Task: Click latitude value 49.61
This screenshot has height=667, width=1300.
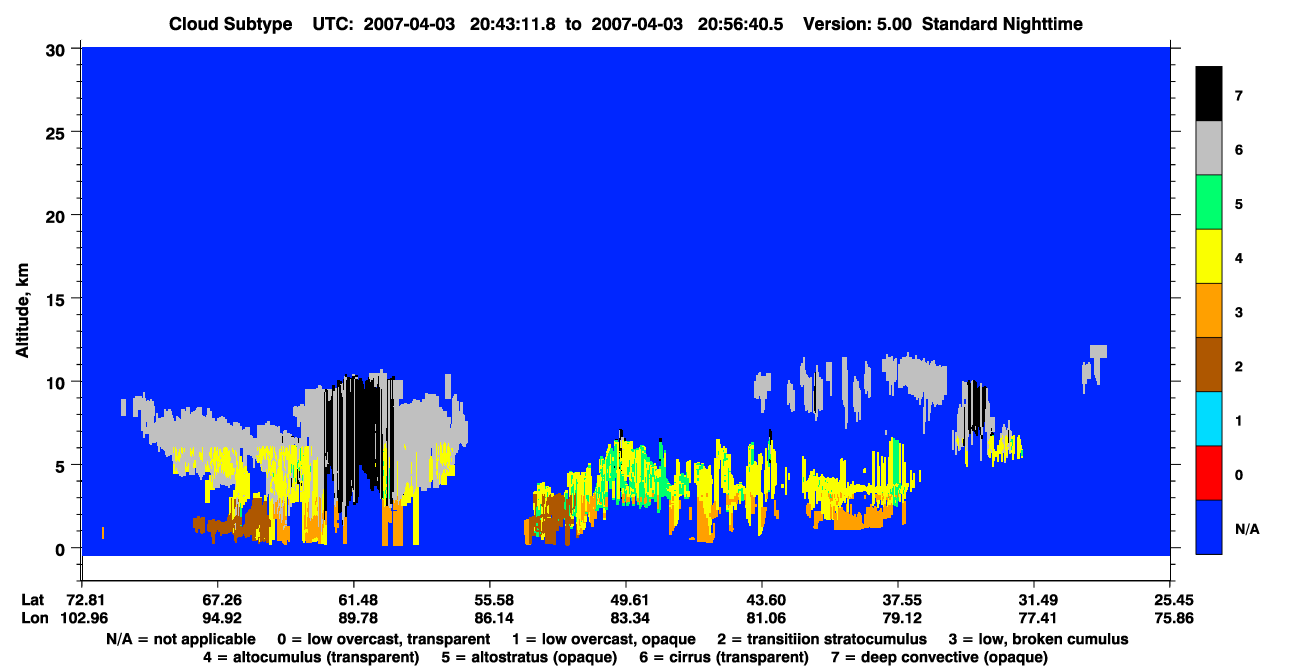Action: tap(625, 600)
